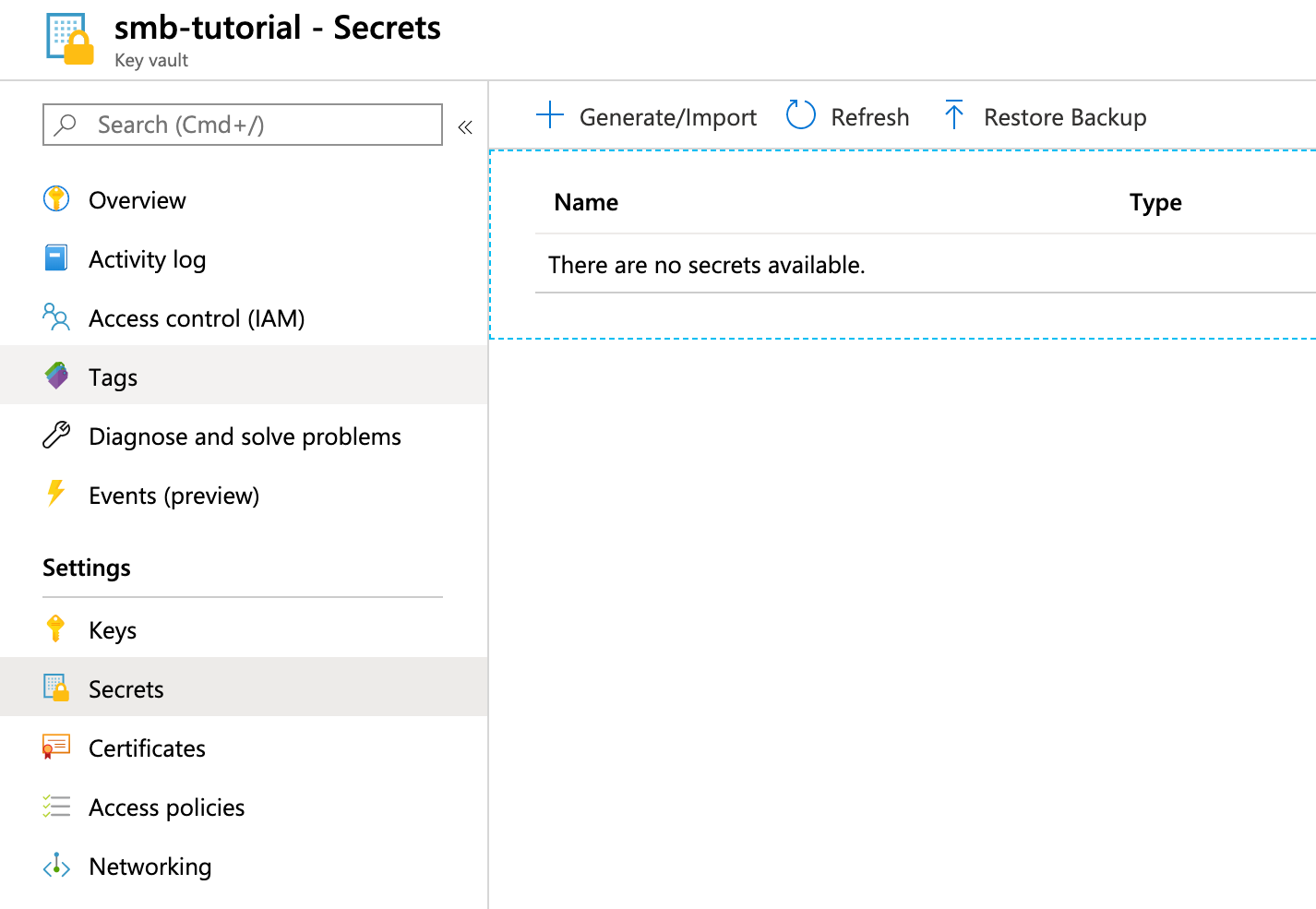
Task: Click the search magnifier icon
Action: (x=66, y=125)
